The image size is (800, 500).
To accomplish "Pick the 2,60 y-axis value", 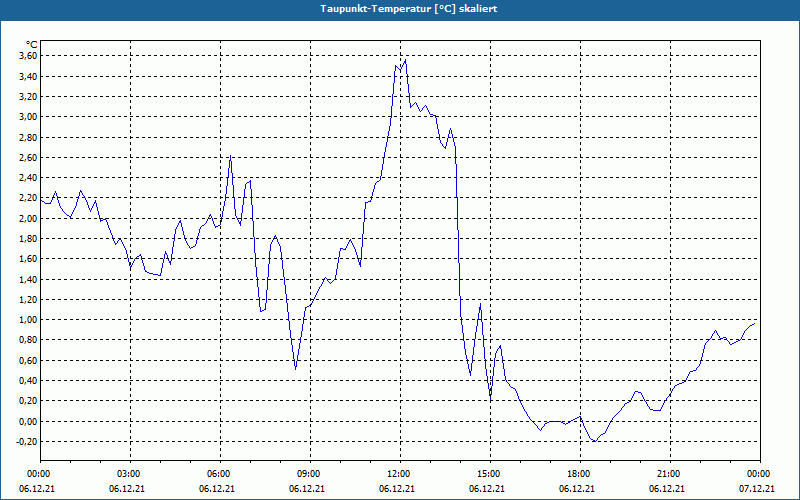I will point(29,158).
